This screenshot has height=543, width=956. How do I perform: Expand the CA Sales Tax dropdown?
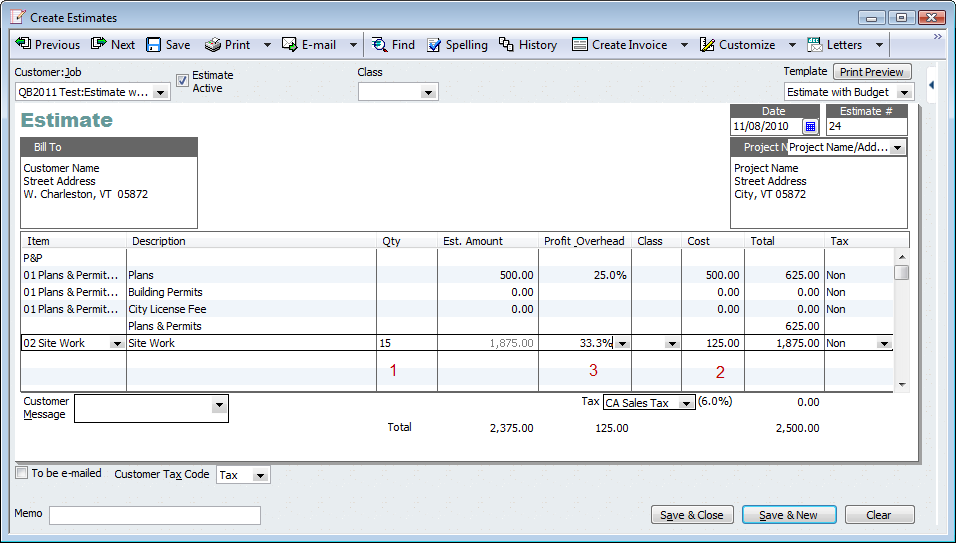[x=686, y=403]
